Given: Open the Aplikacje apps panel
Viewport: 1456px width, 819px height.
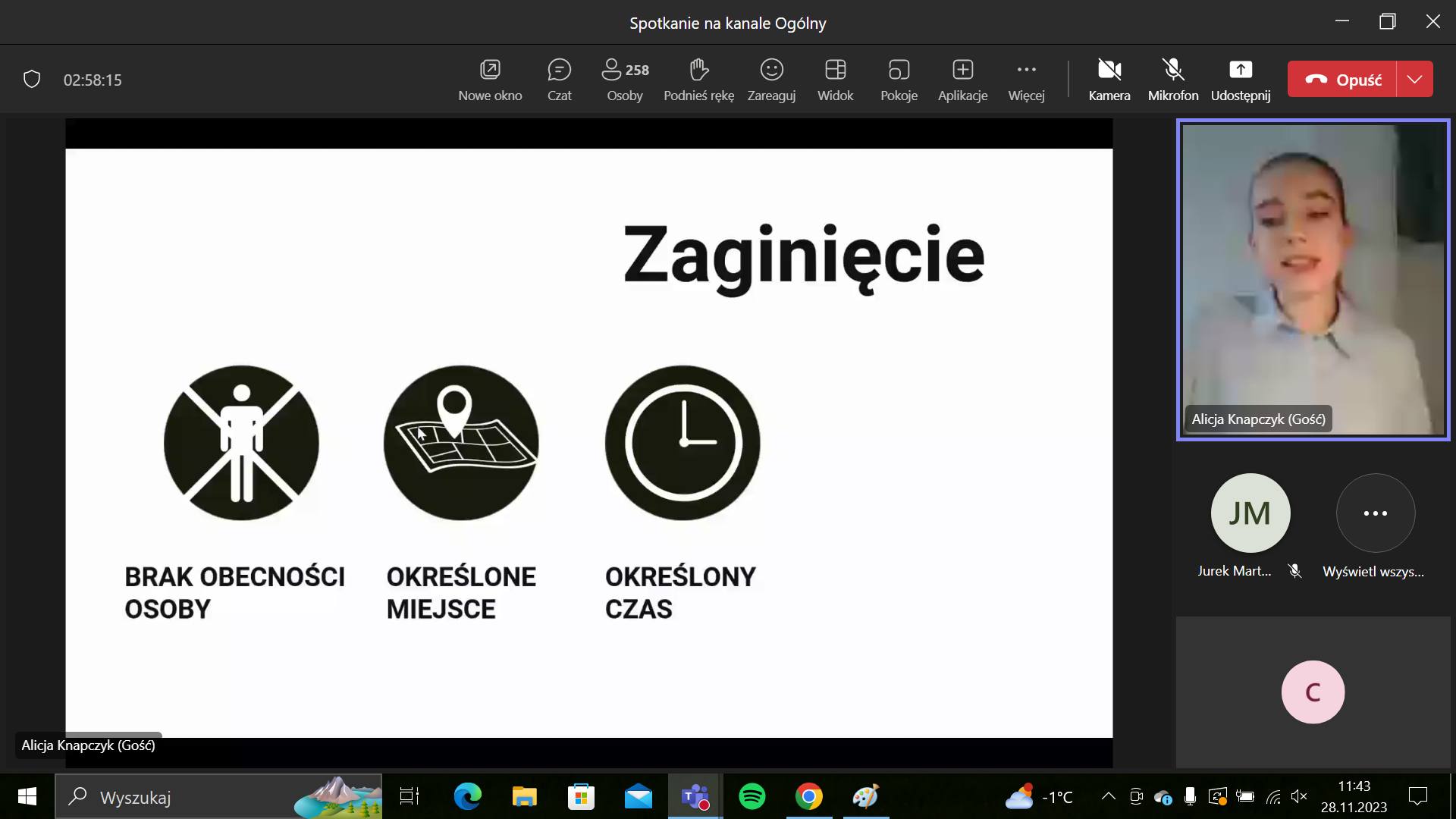Looking at the screenshot, I should pyautogui.click(x=962, y=80).
